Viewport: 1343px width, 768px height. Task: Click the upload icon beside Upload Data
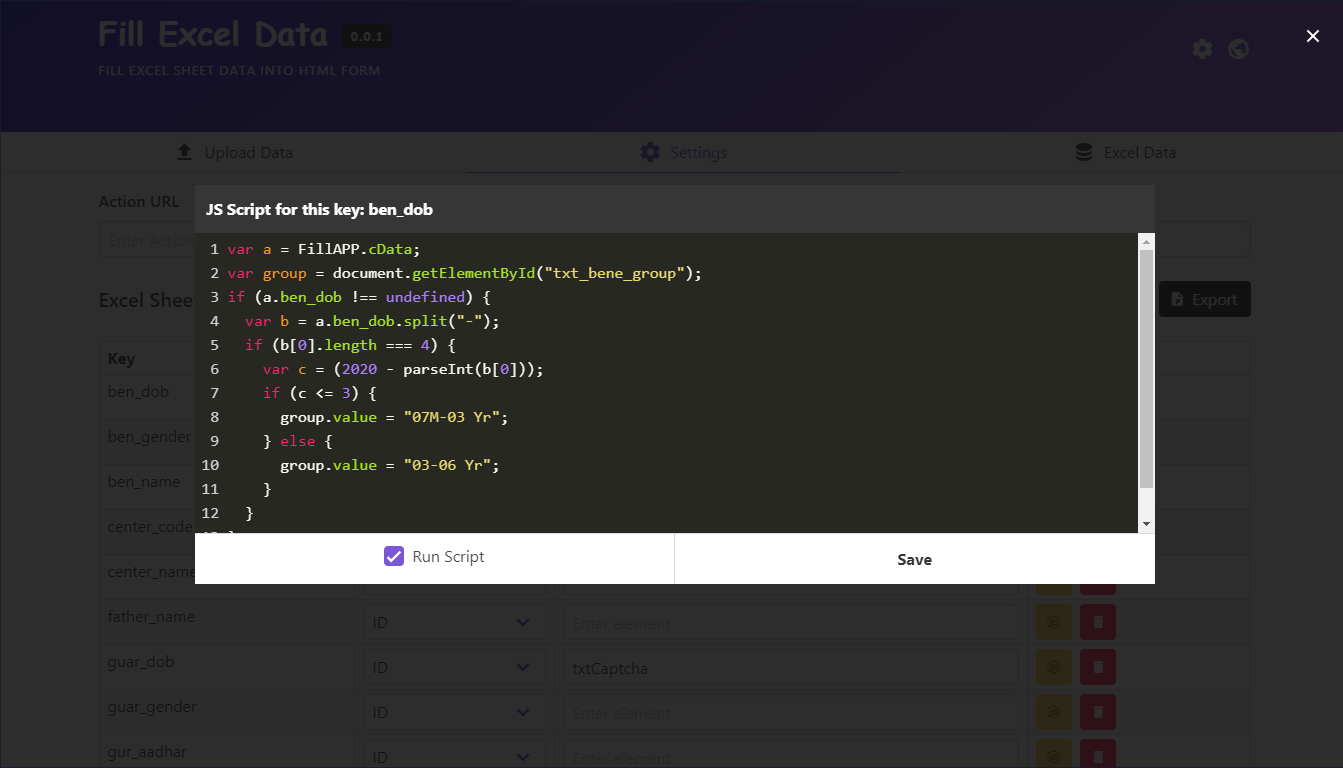(184, 152)
